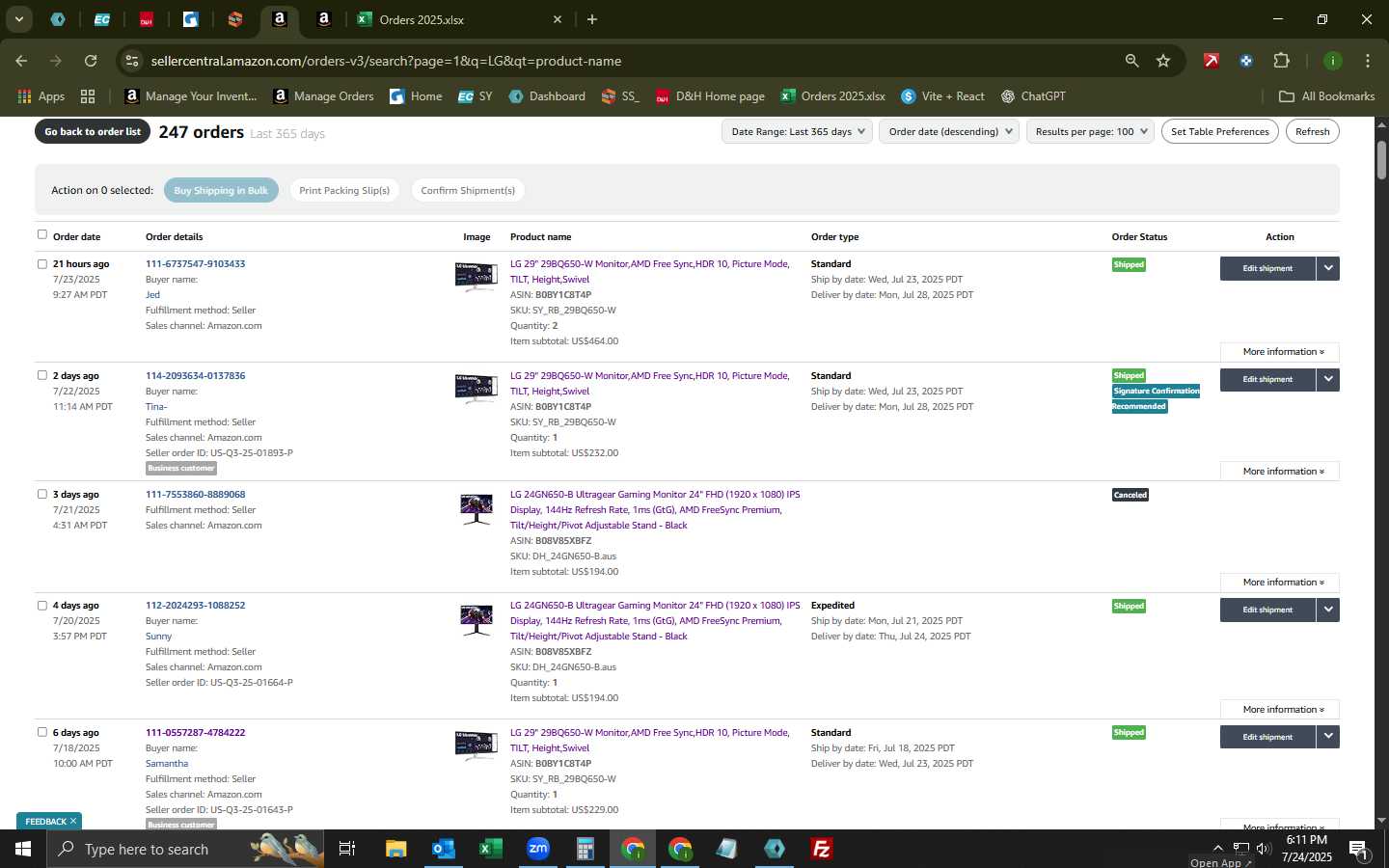Screen dimensions: 1389x868
Task: Click the zoom magnifier icon in address bar
Action: (x=1131, y=61)
